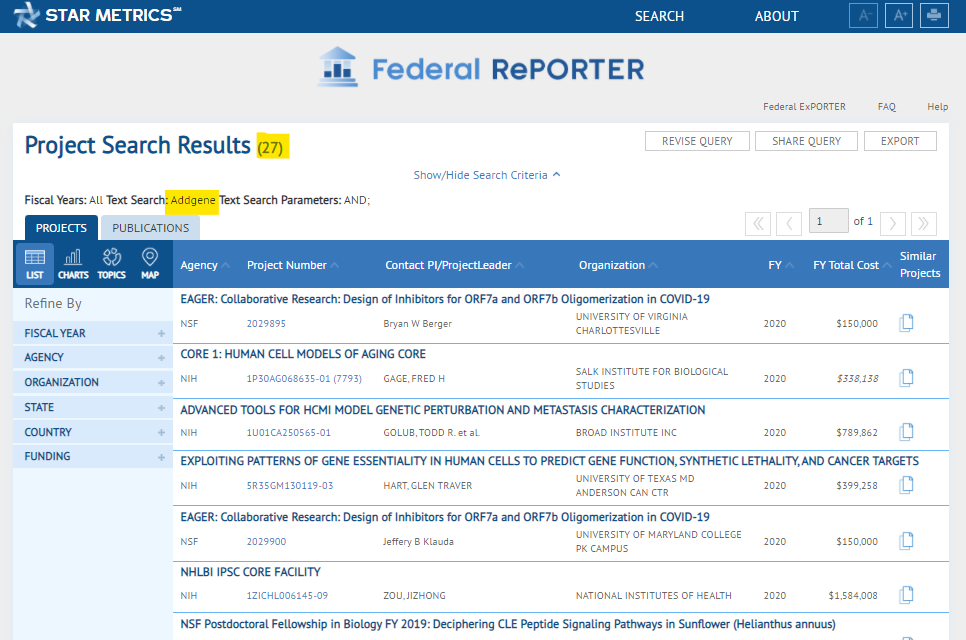Open project number 2029895 link
This screenshot has width=966, height=640.
tap(266, 323)
